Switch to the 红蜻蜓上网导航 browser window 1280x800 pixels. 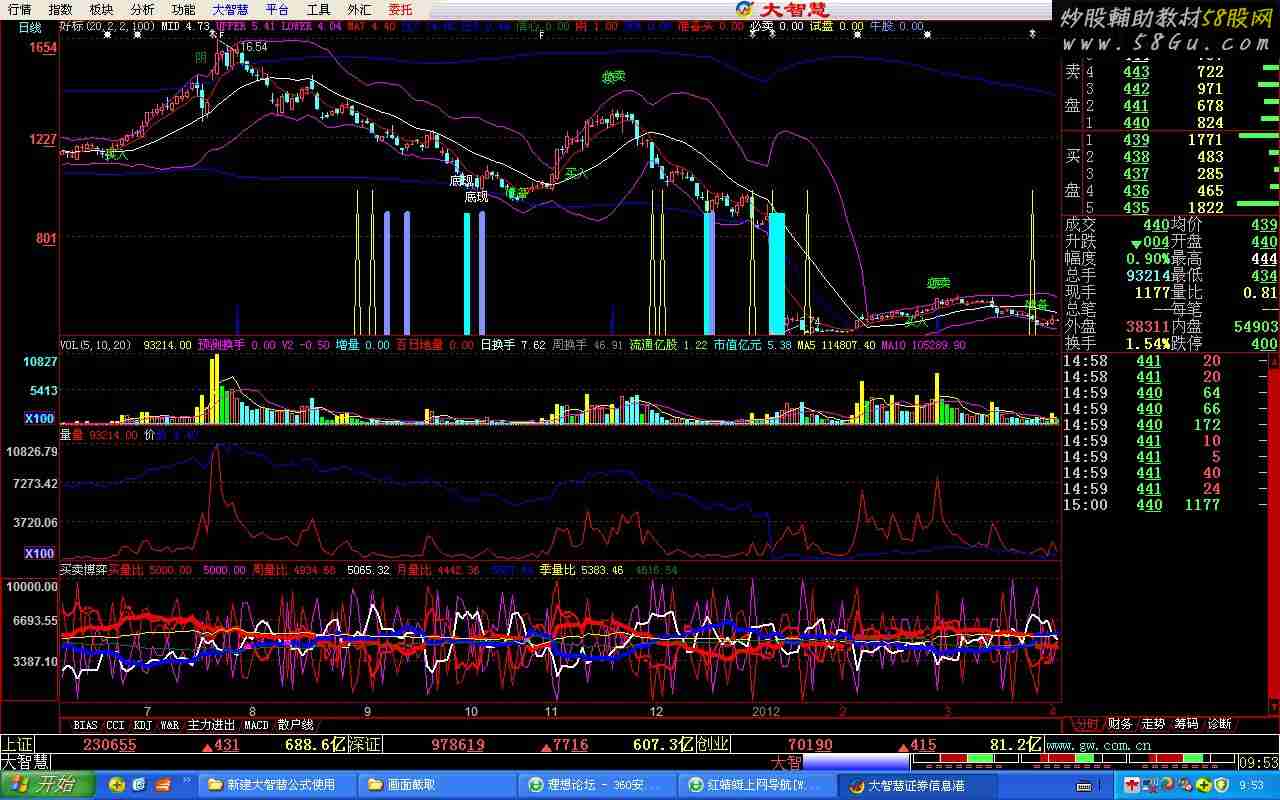coord(757,785)
